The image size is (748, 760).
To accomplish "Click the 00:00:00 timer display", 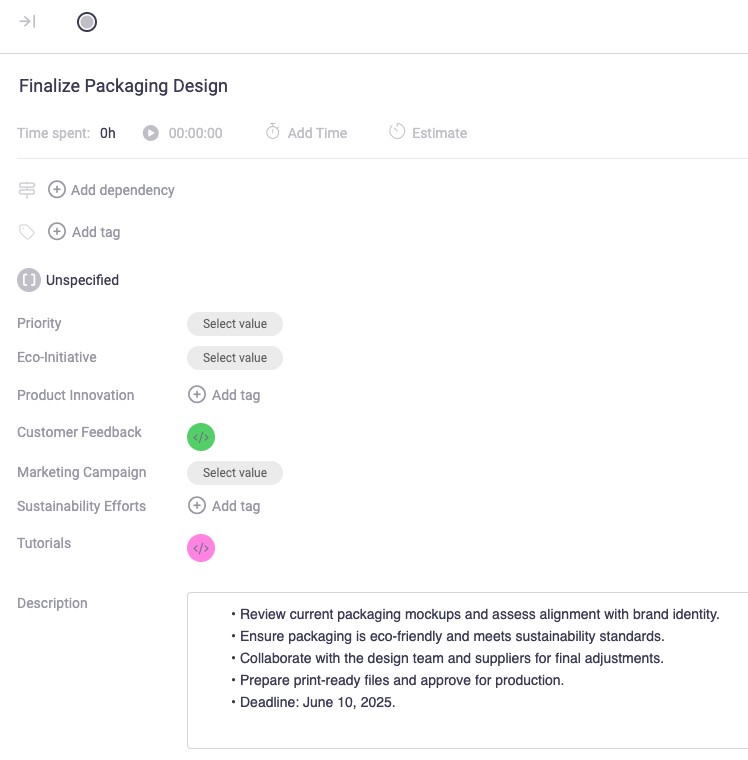I will coord(195,133).
